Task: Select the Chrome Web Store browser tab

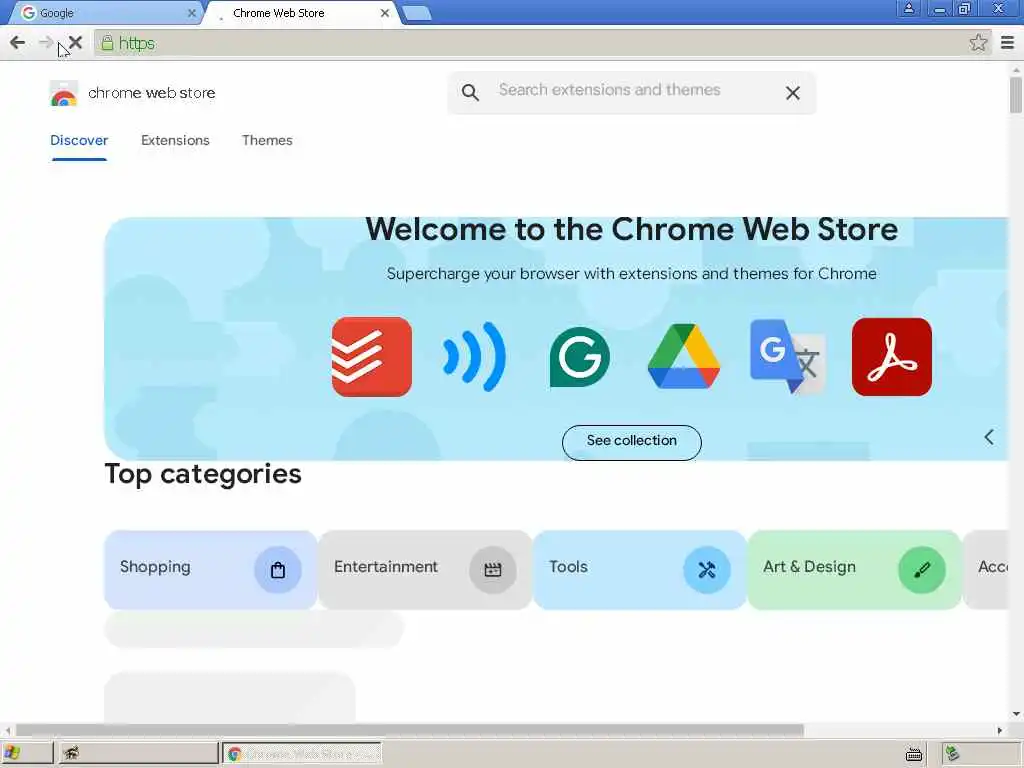Action: point(302,13)
